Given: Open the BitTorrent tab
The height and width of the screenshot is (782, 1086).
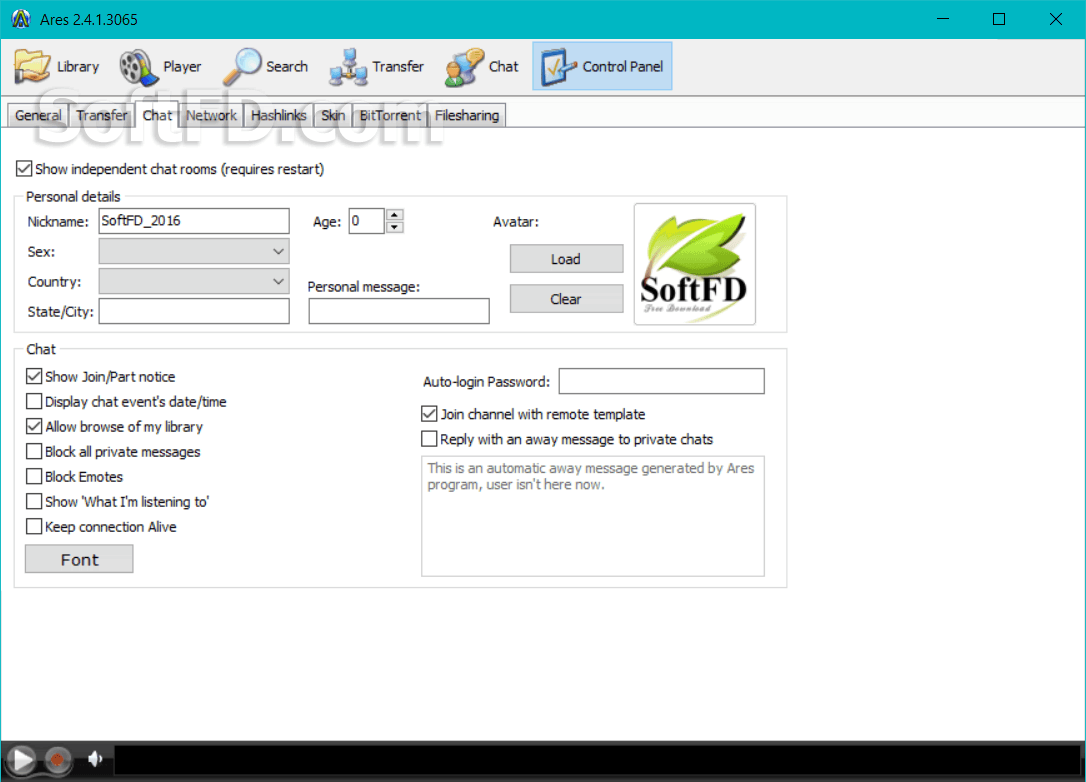Looking at the screenshot, I should (x=390, y=115).
